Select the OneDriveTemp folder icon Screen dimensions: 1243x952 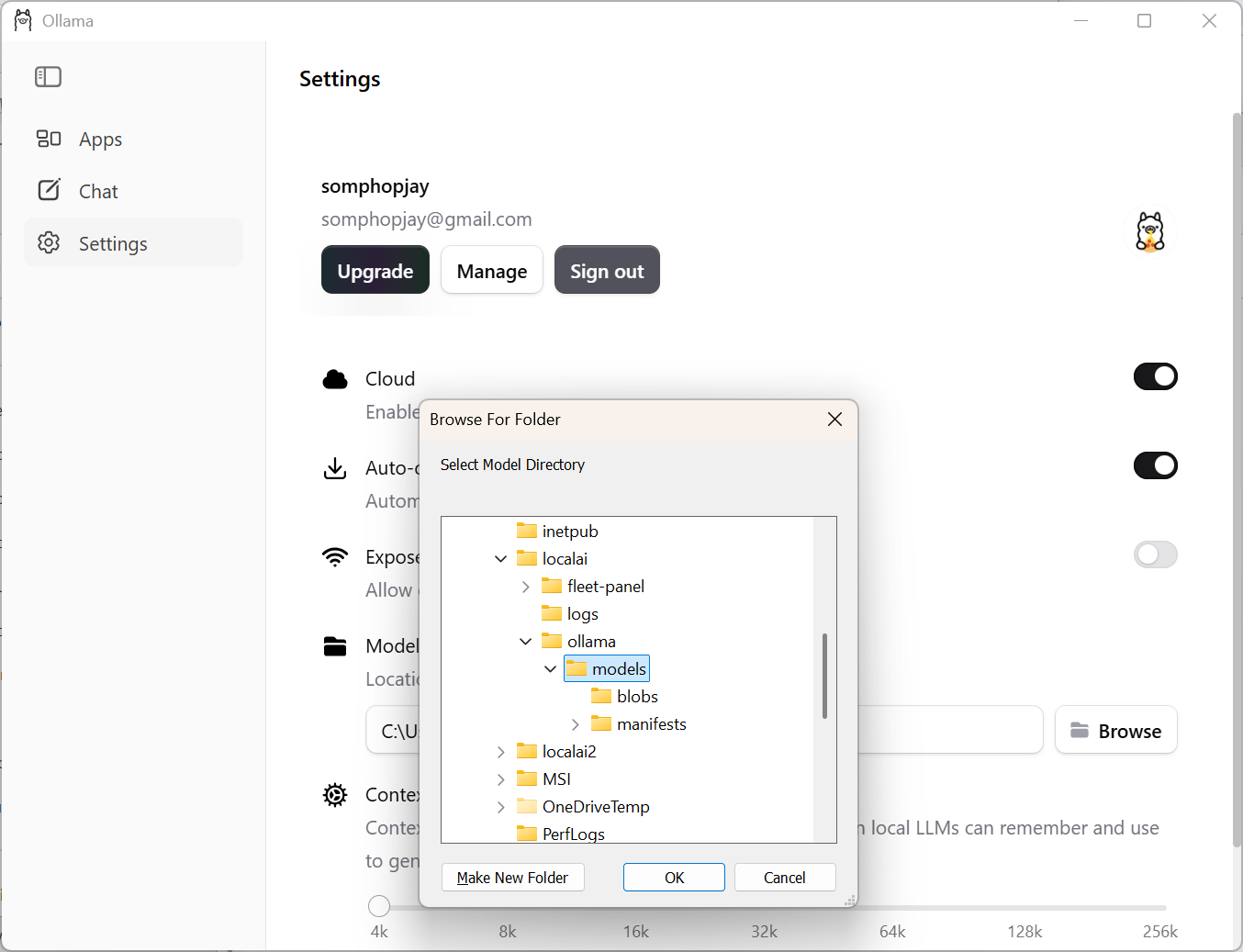[527, 806]
